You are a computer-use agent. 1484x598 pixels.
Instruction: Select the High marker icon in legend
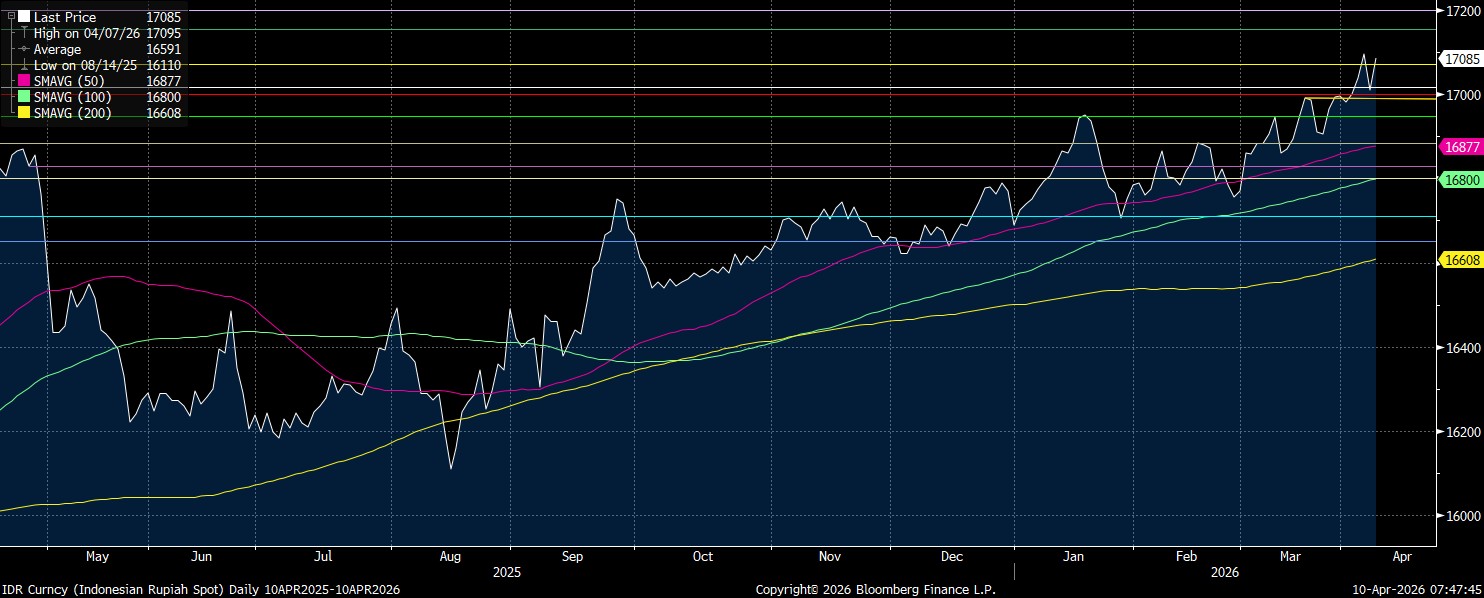[24, 33]
